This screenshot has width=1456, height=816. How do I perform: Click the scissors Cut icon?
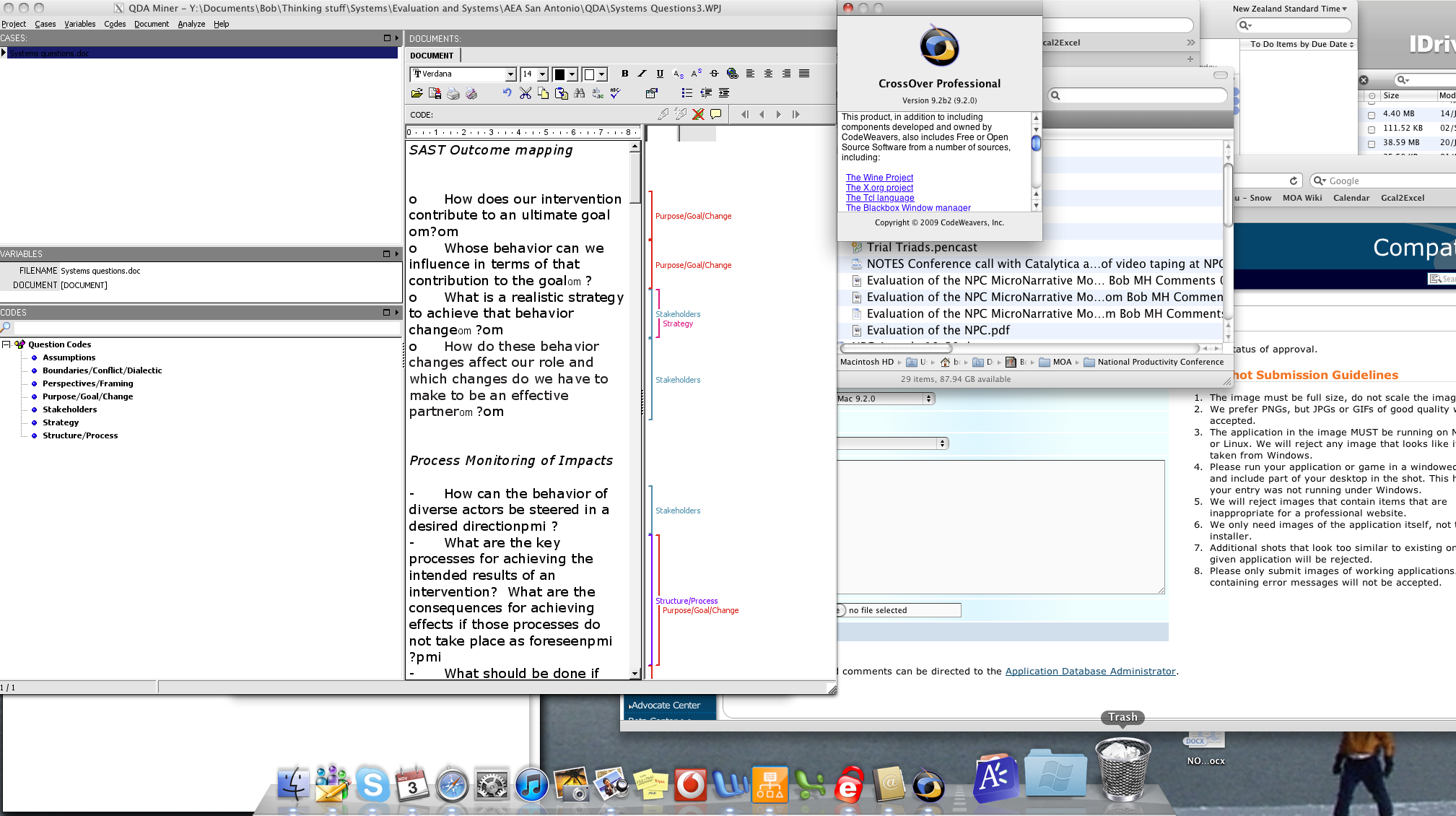pos(525,93)
